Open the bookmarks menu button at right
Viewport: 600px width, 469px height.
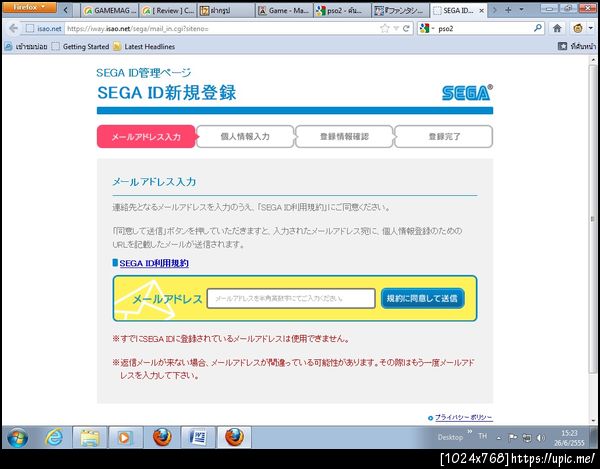(x=577, y=47)
